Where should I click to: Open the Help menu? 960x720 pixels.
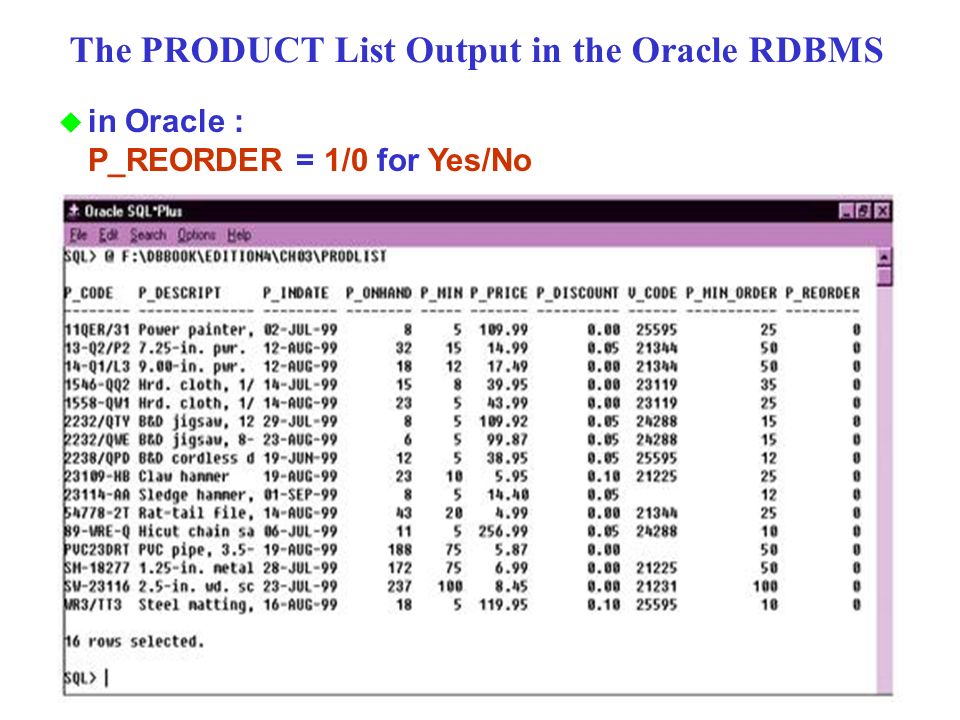pos(239,235)
